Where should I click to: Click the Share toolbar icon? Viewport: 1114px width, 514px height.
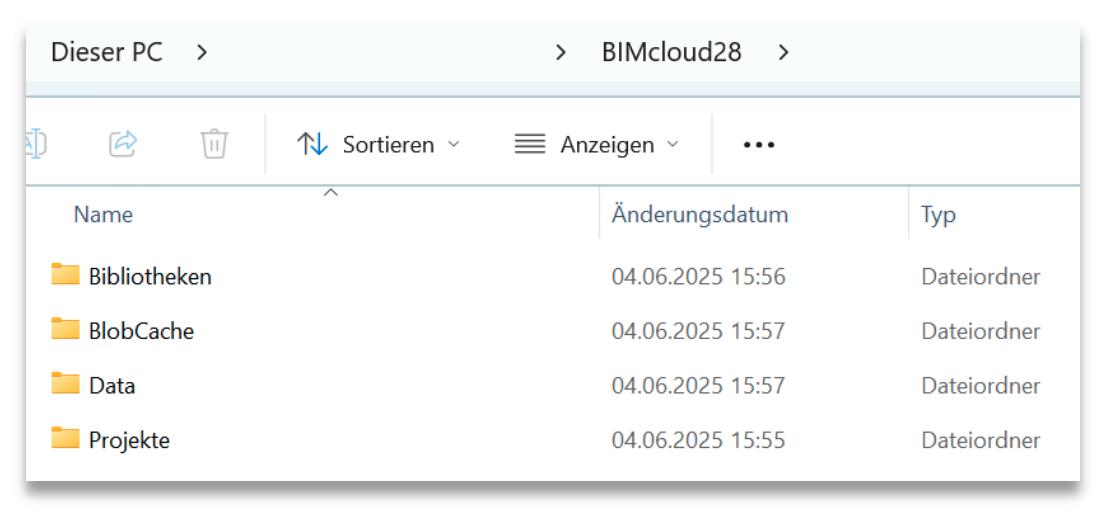pos(123,144)
